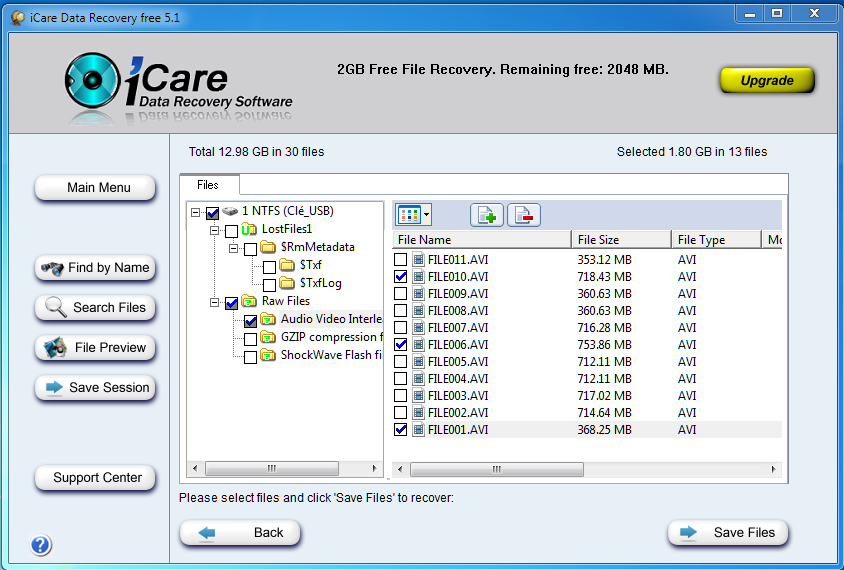Click the FILE009.AVI video file icon
844x570 pixels.
click(418, 293)
